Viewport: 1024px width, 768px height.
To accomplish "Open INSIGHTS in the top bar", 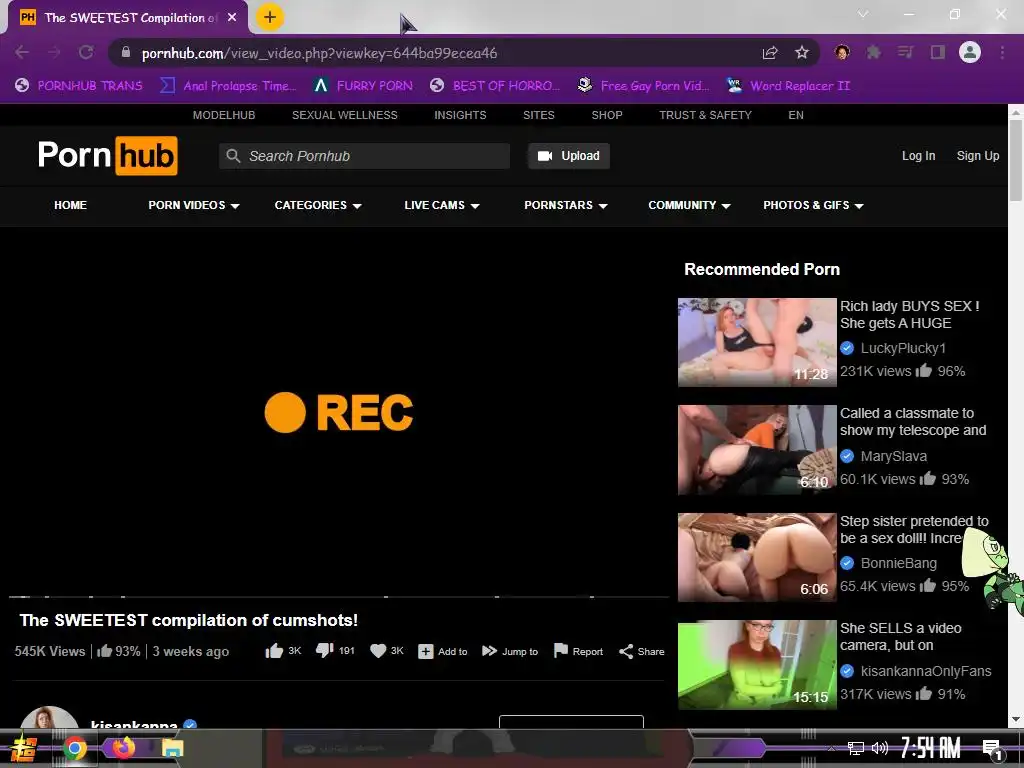I will pyautogui.click(x=460, y=115).
